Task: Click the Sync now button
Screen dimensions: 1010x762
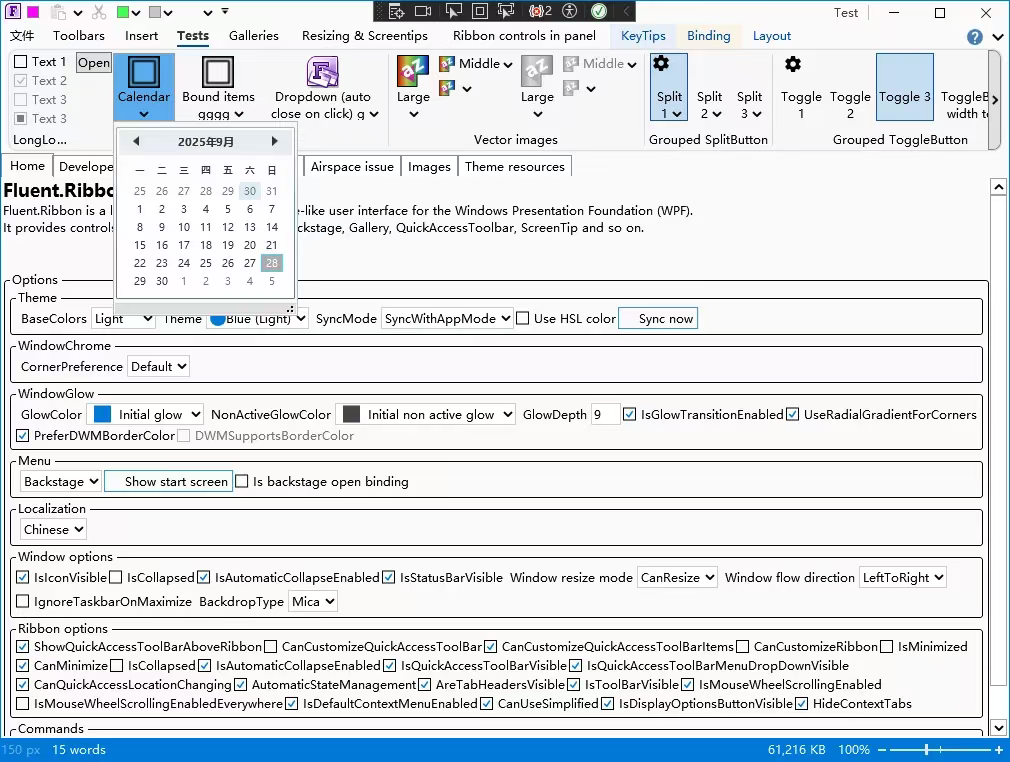Action: click(x=658, y=318)
